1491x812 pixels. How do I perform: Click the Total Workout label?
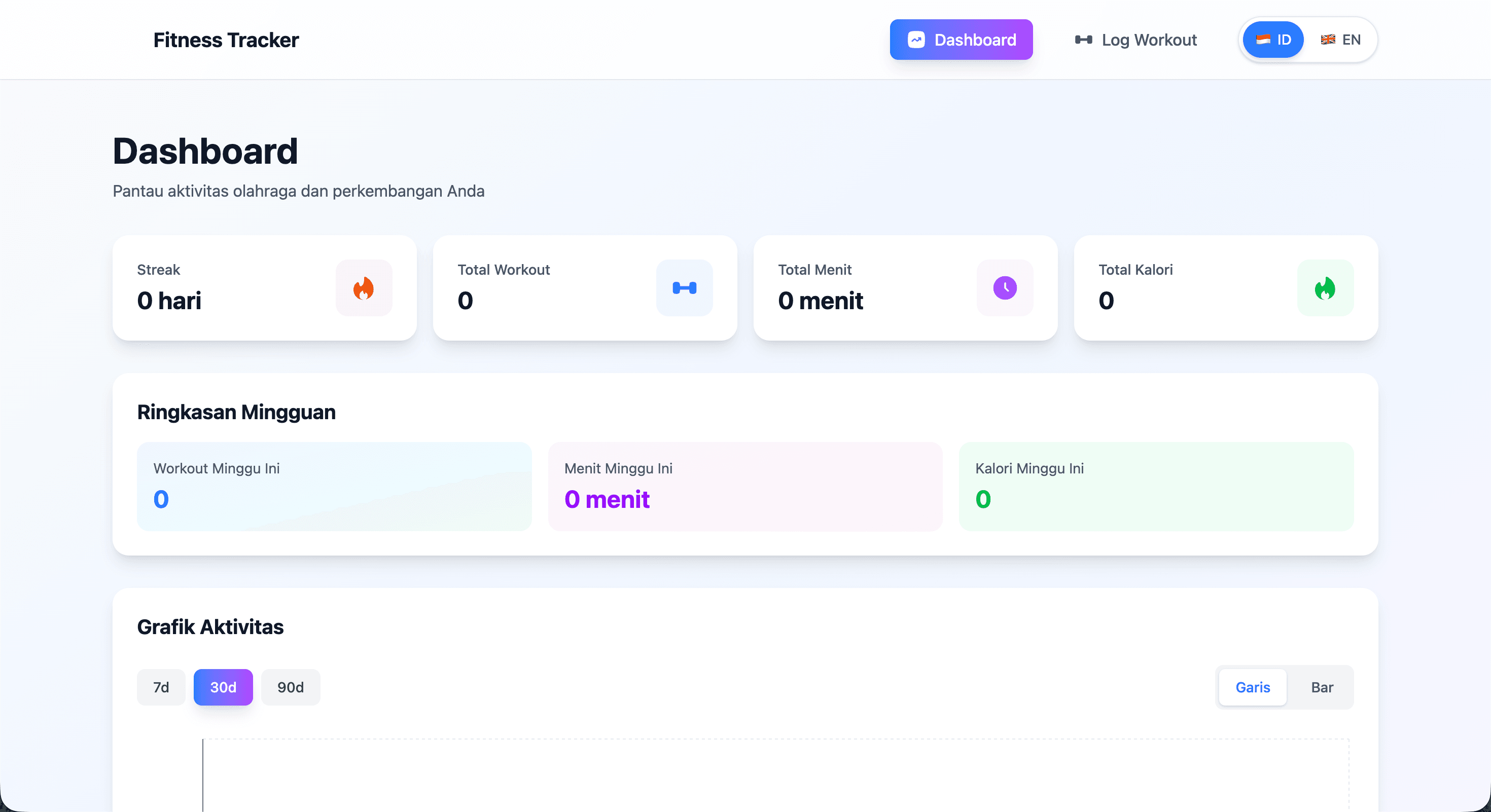[x=504, y=270]
